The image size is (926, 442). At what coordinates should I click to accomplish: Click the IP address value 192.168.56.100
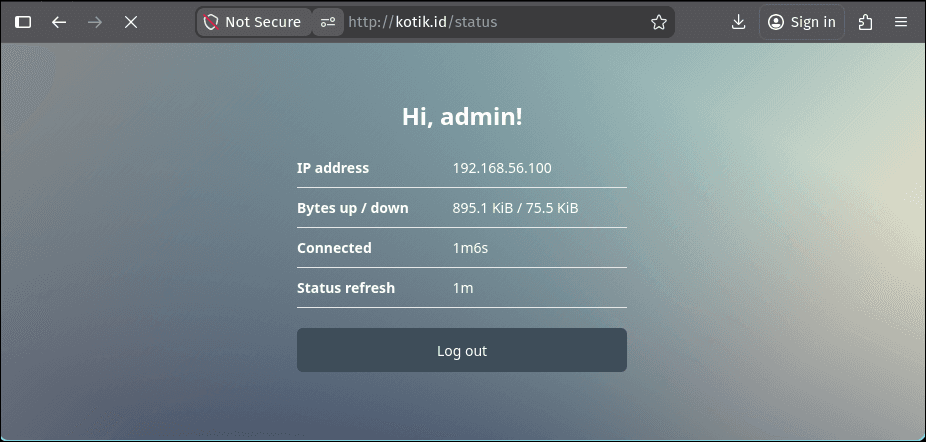pyautogui.click(x=502, y=168)
